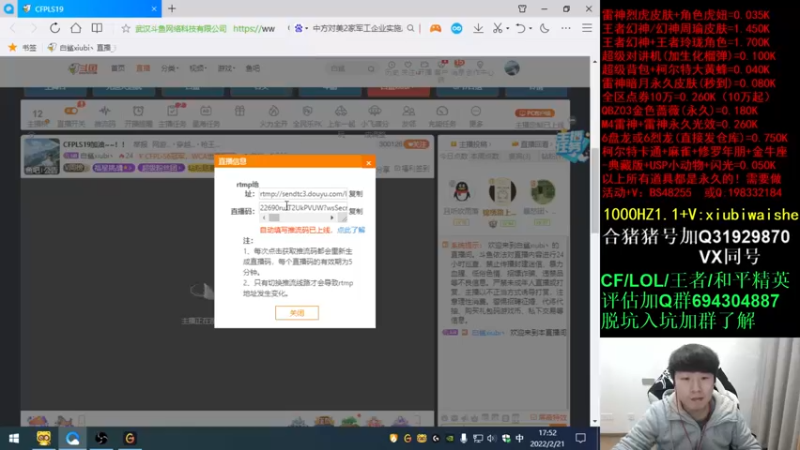Screen dimensions: 800x450
Task: Open the game controller extension icon
Action: pos(435,29)
